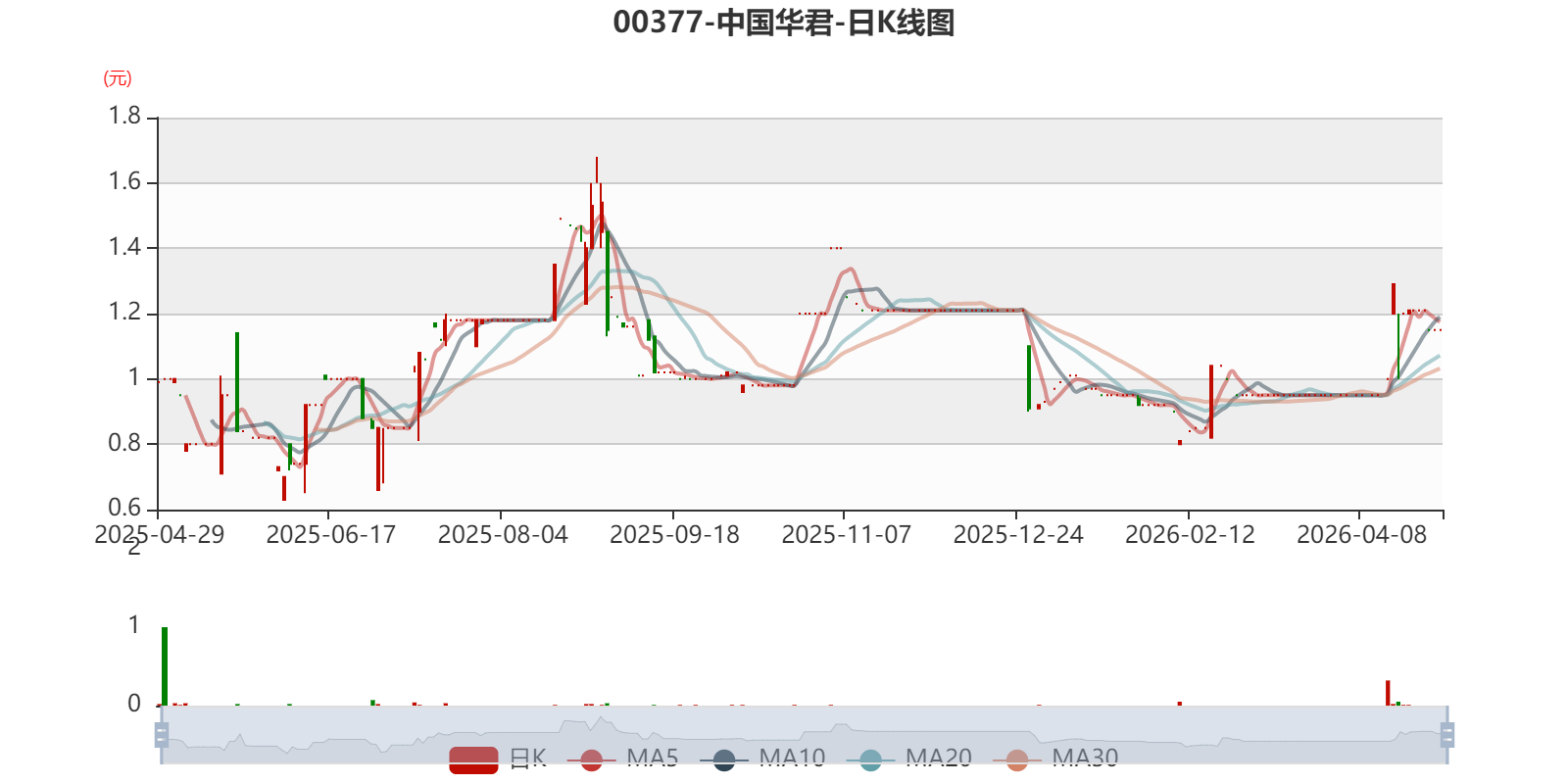Select the 2026-02-12 date label

click(1190, 535)
